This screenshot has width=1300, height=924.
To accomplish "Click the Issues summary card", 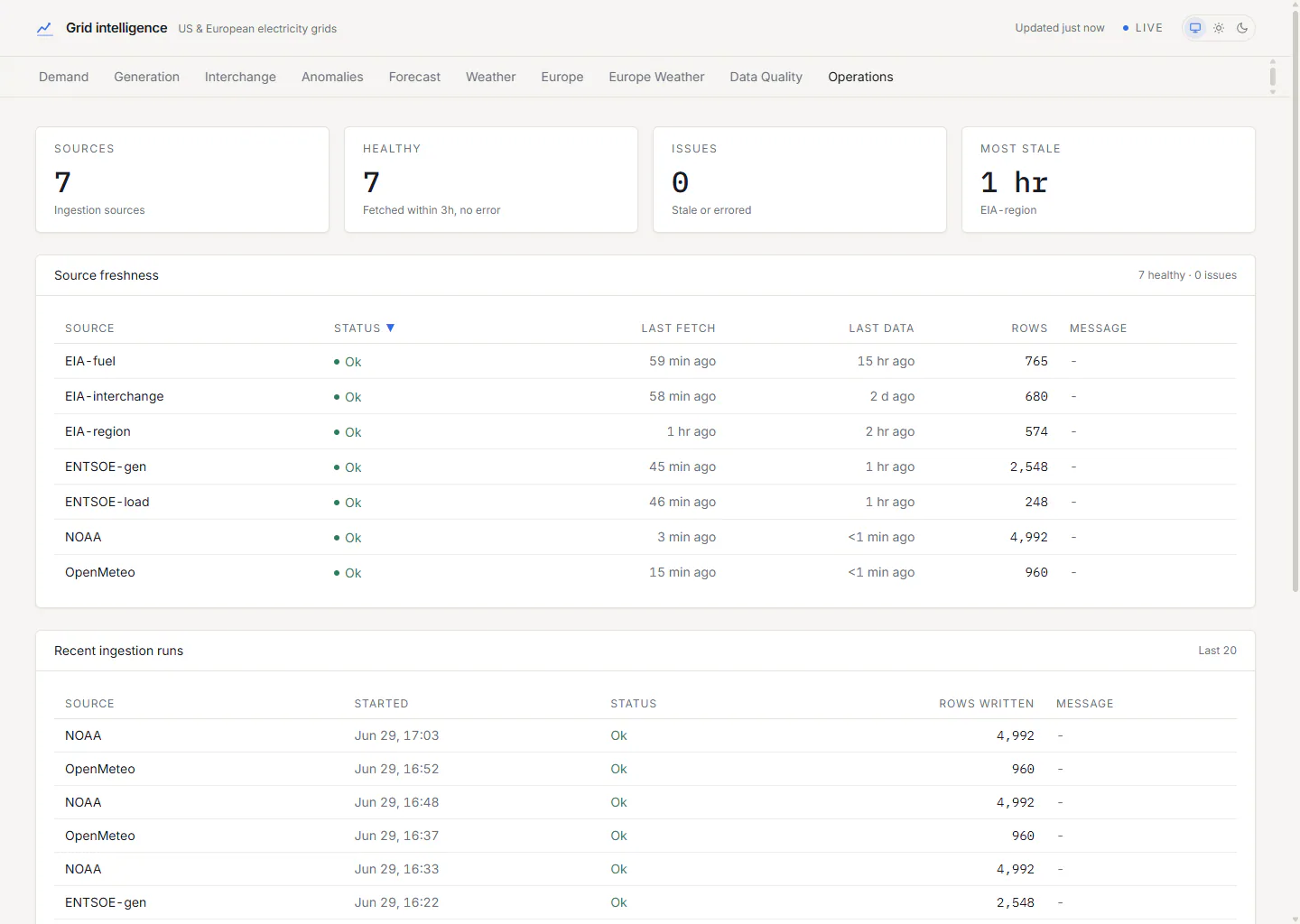I will (799, 180).
